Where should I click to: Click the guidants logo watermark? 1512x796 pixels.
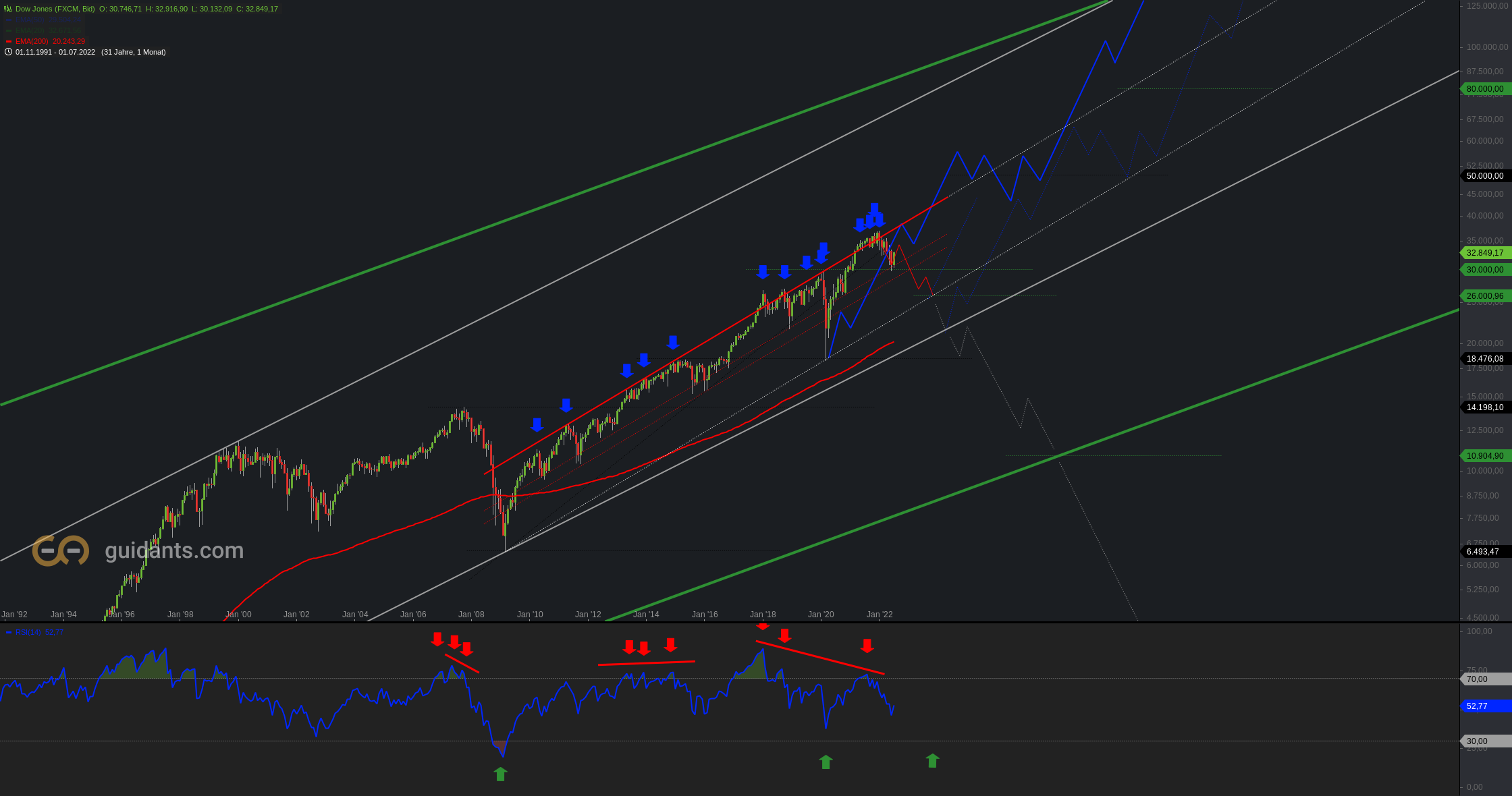click(61, 550)
